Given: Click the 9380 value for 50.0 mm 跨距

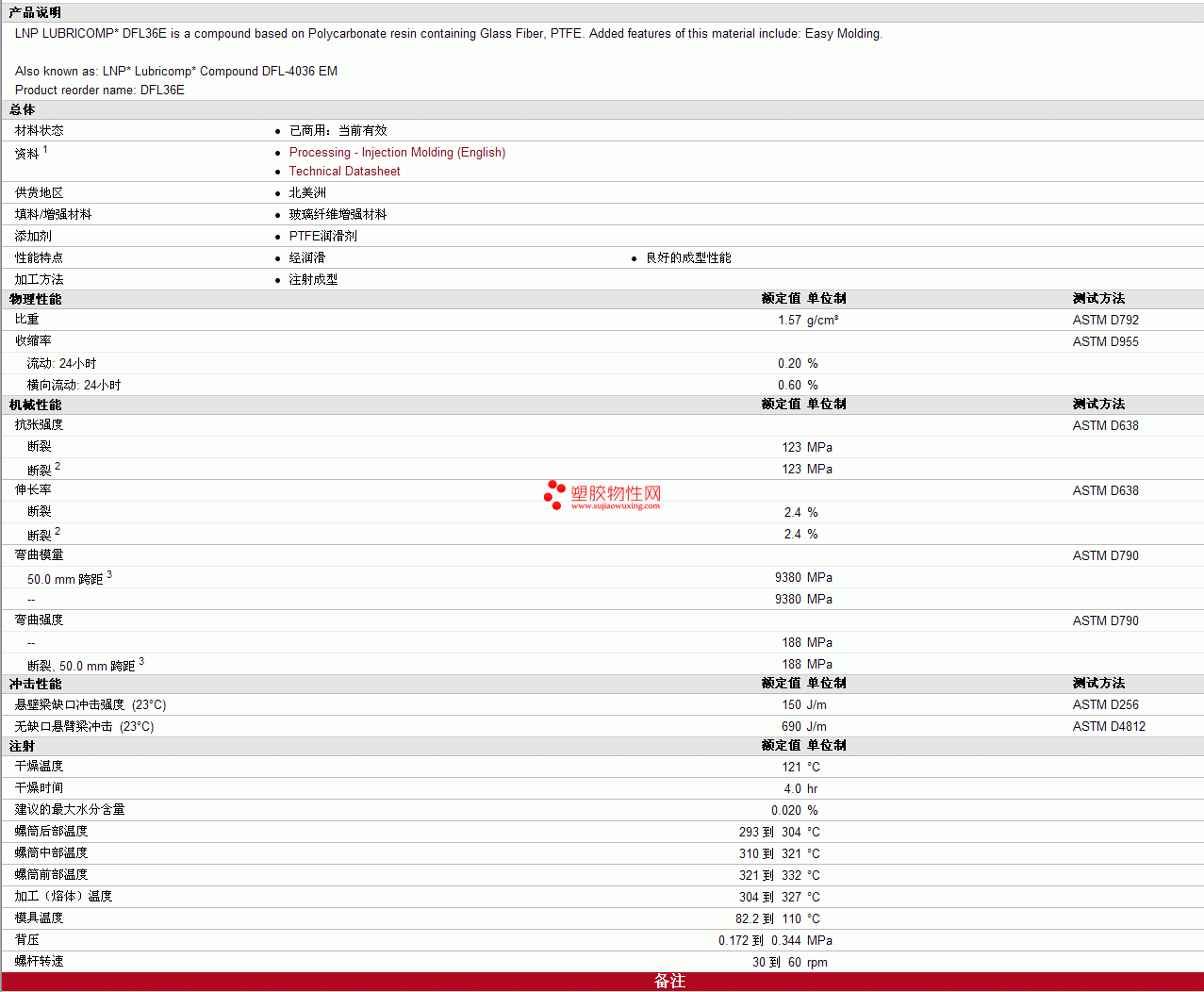Looking at the screenshot, I should [x=788, y=578].
